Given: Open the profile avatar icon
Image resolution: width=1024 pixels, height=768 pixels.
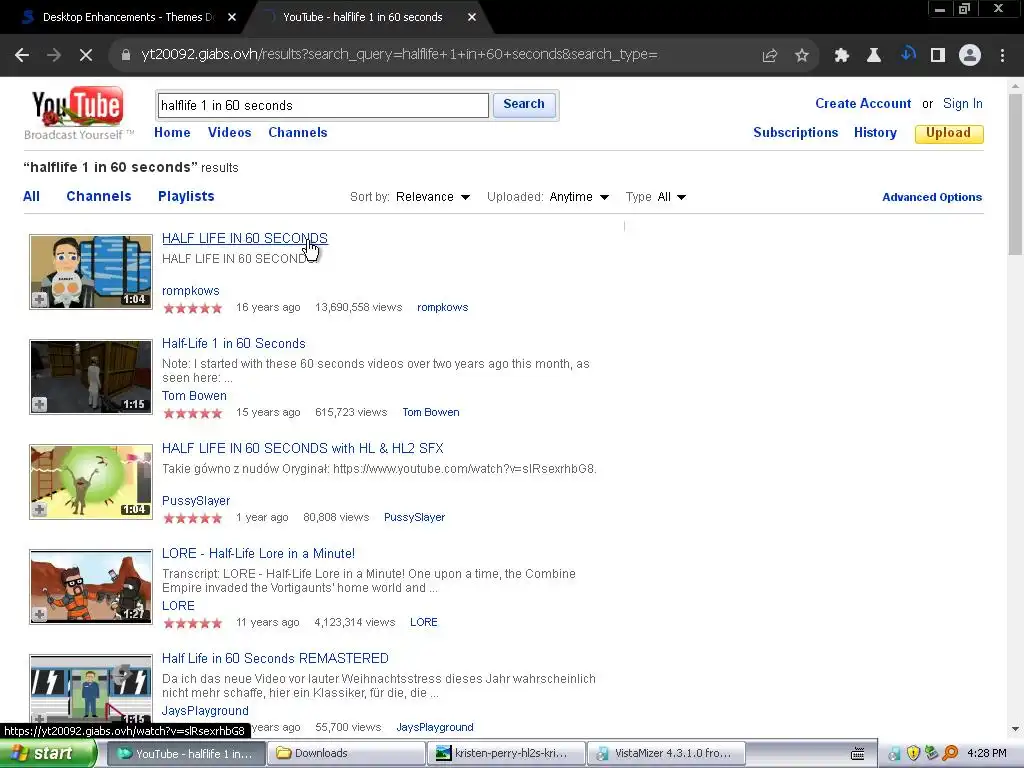Looking at the screenshot, I should point(970,56).
